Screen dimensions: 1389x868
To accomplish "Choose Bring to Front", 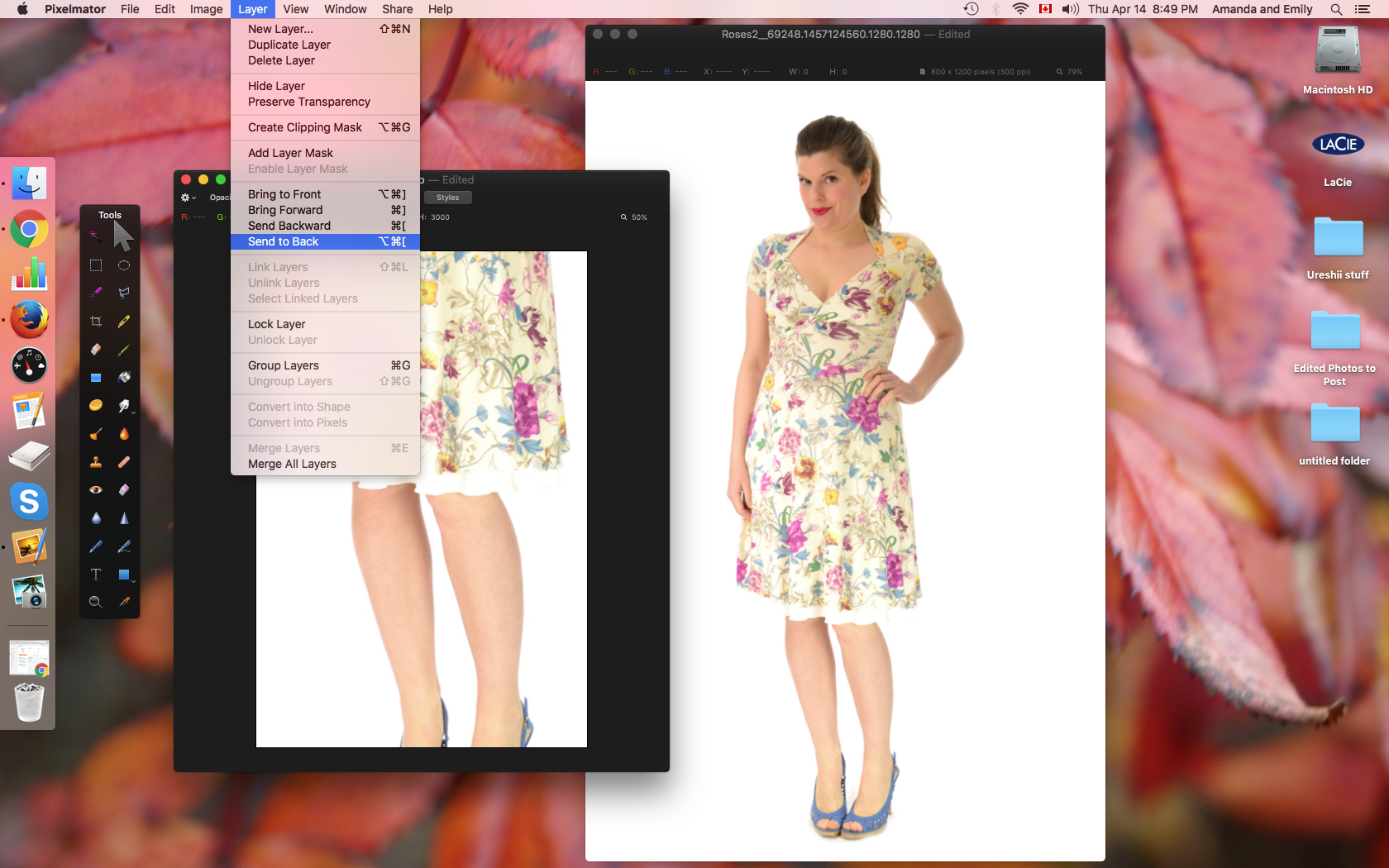I will click(x=325, y=194).
